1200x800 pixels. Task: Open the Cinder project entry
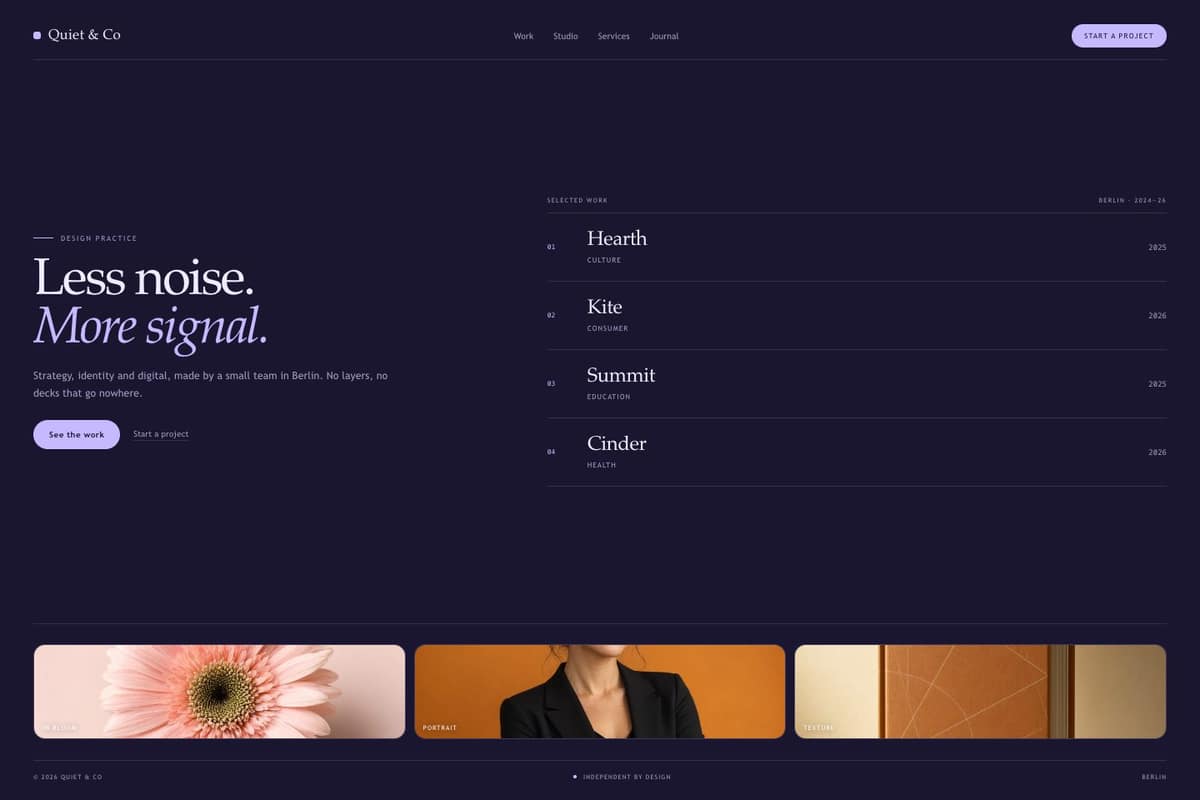[857, 452]
